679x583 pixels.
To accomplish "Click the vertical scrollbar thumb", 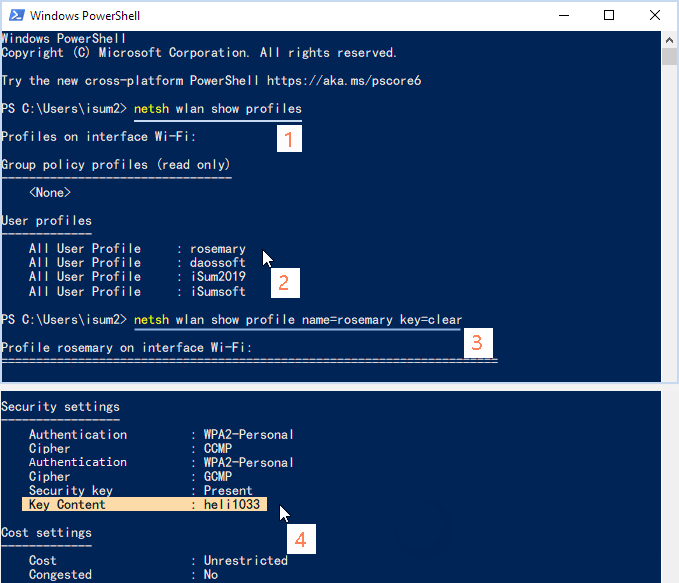I will (669, 56).
